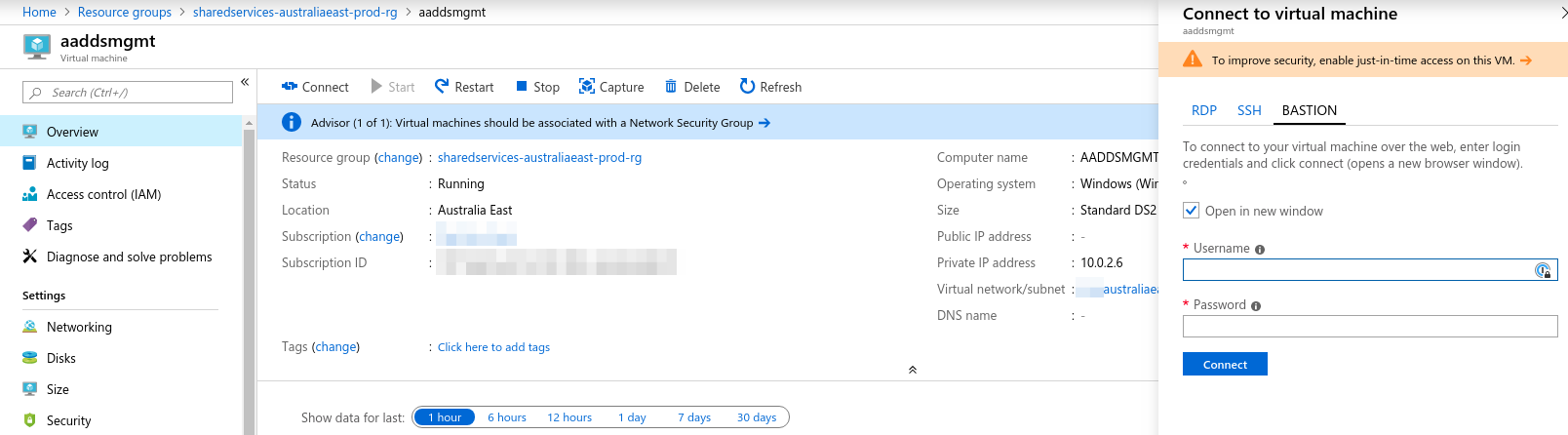Show data for last 1 day
Viewport: 1568px width, 435px height.
pyautogui.click(x=632, y=417)
